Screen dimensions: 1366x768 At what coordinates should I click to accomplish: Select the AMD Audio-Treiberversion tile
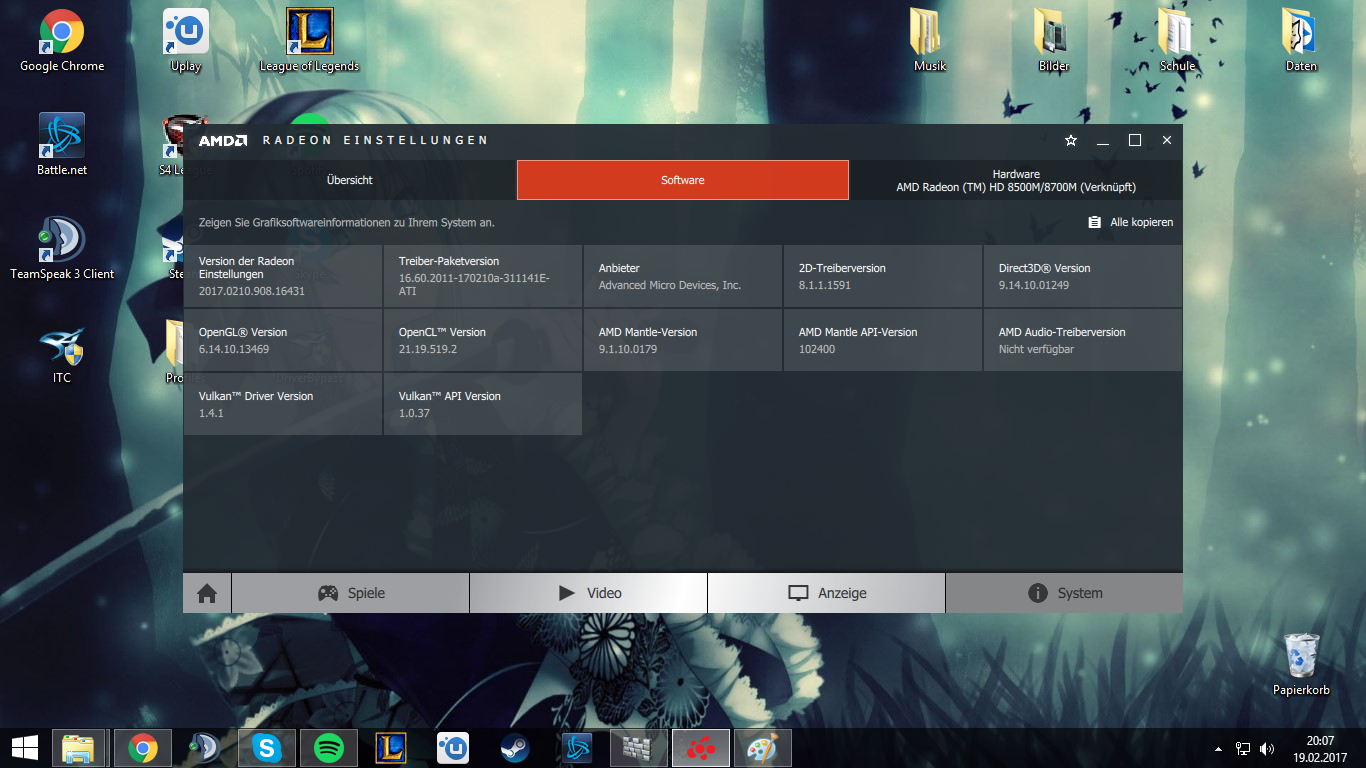1083,340
